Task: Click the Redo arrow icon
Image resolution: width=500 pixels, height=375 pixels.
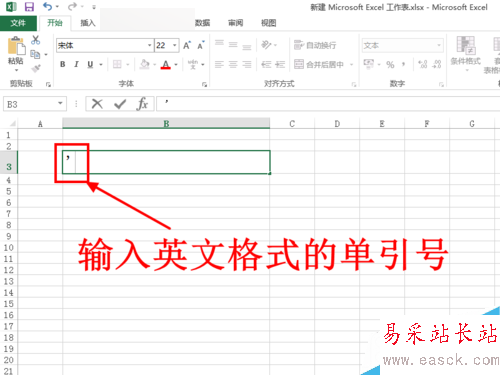Action: coord(72,6)
